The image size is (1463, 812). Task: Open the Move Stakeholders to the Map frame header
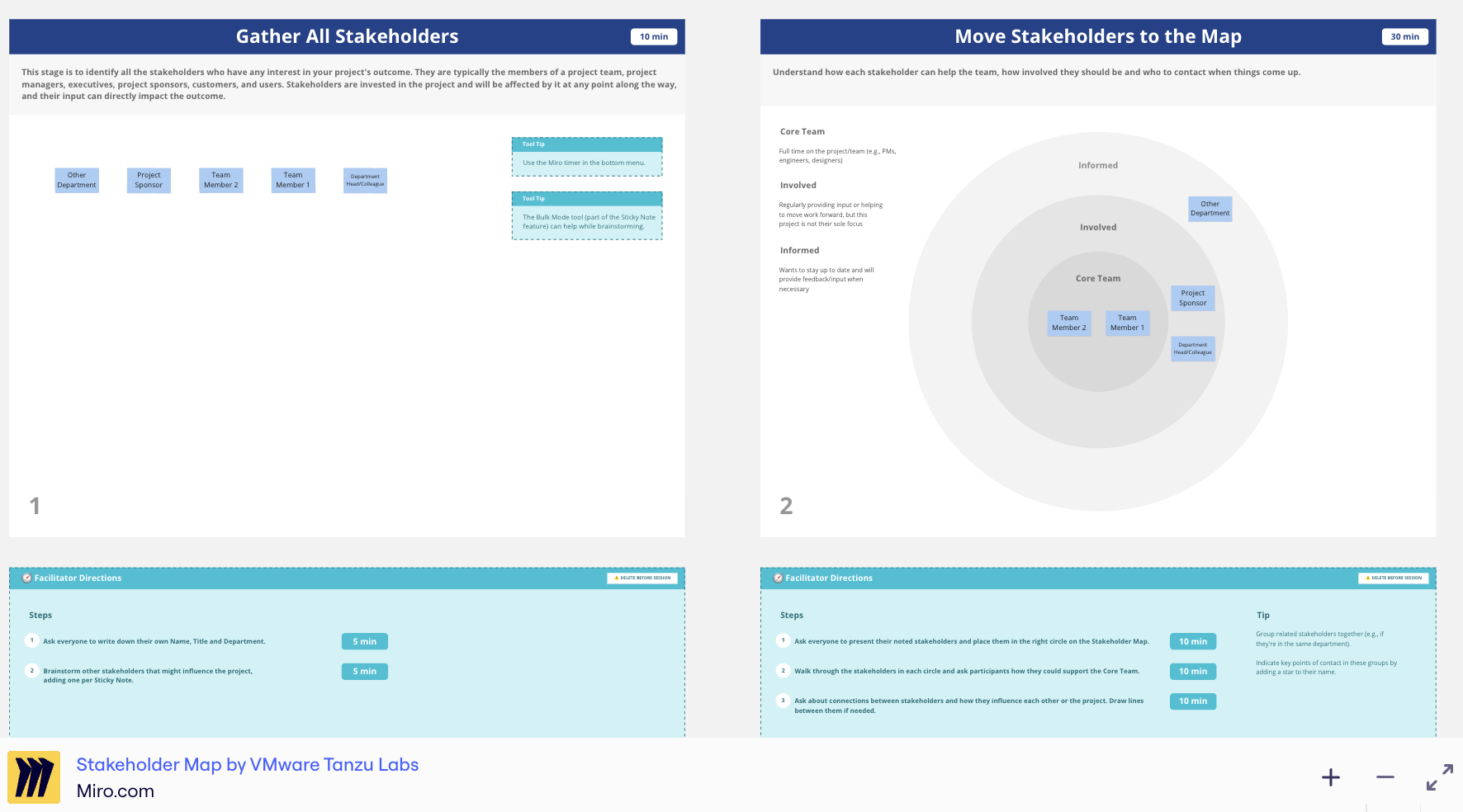(x=1096, y=36)
